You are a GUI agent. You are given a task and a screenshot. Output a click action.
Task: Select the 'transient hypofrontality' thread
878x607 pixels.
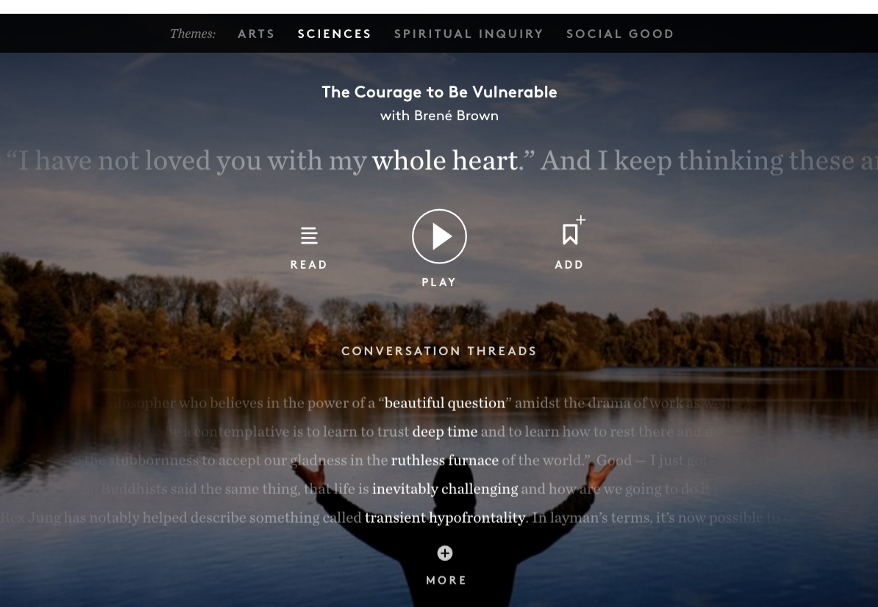[x=445, y=517]
